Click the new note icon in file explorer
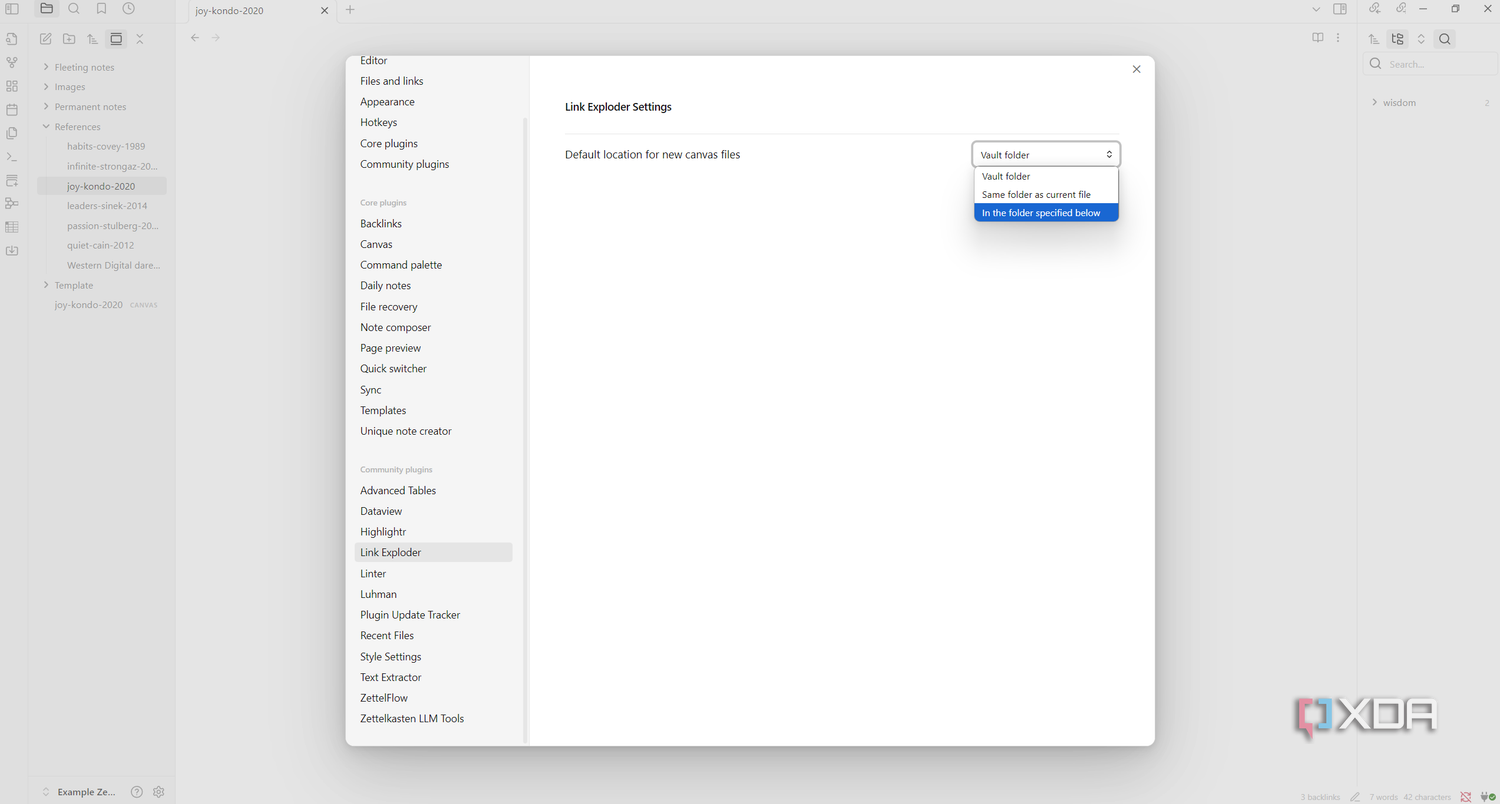 tap(45, 39)
